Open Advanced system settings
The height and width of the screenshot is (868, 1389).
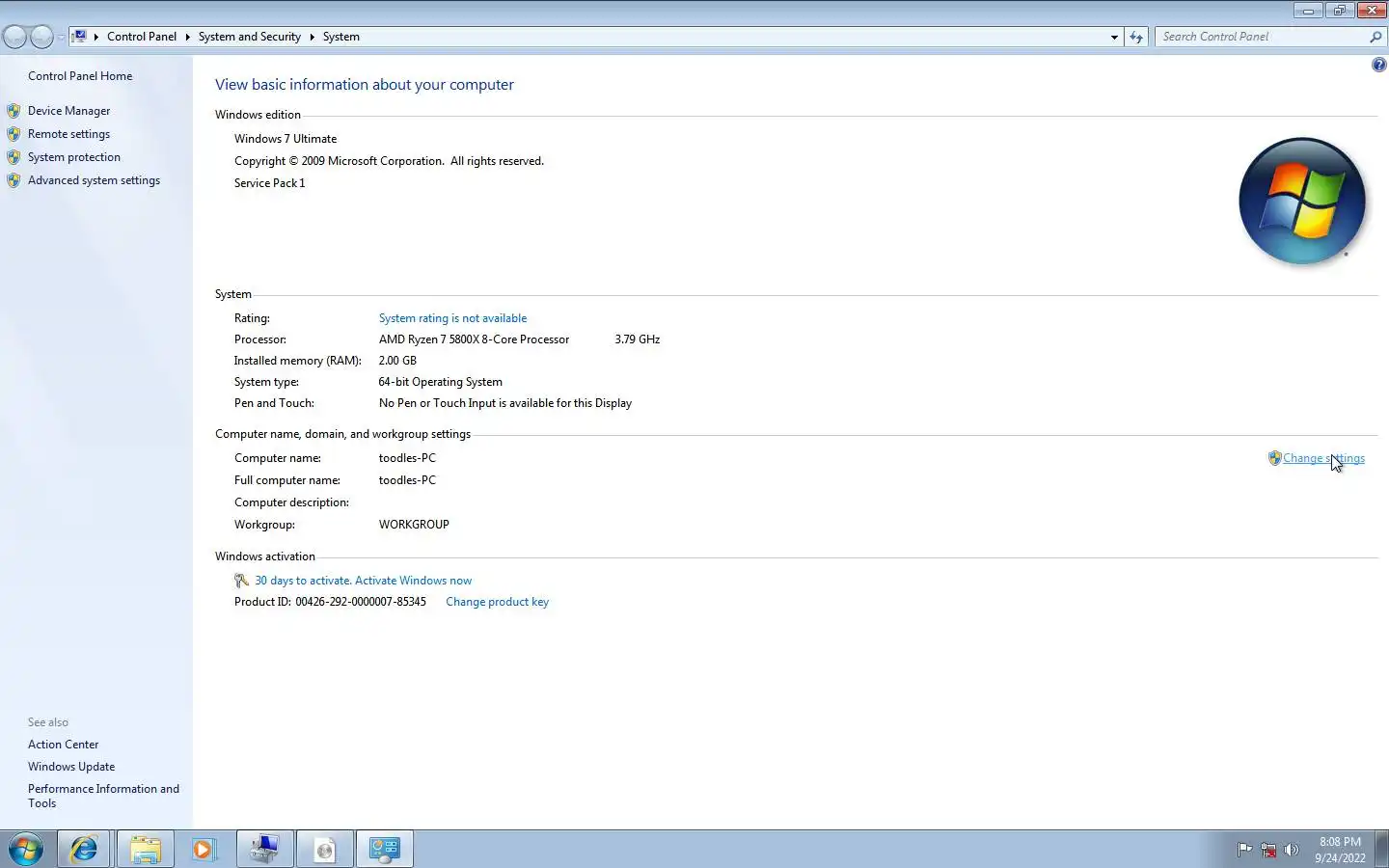point(94,180)
